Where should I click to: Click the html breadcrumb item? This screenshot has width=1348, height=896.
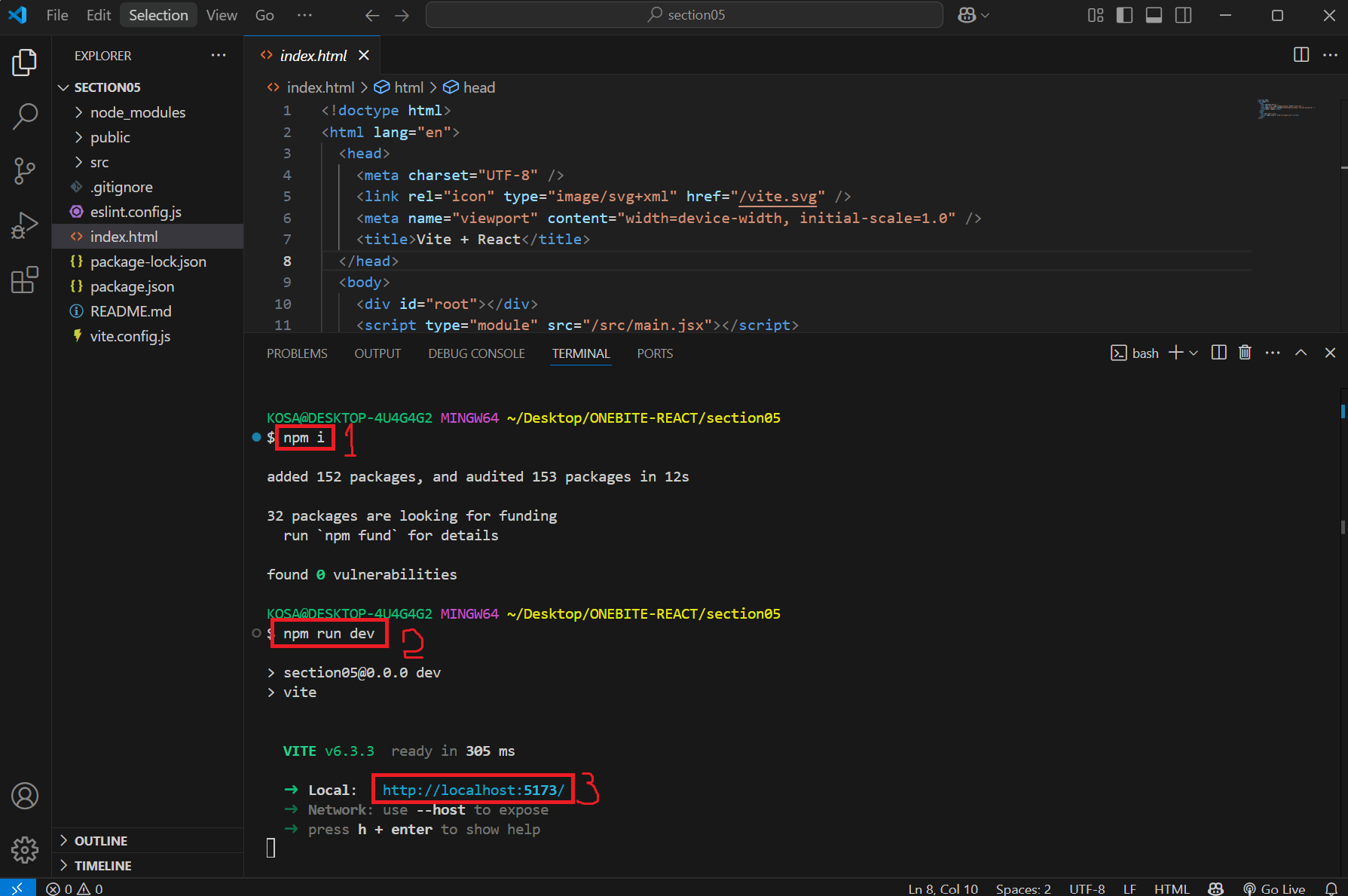pos(399,87)
